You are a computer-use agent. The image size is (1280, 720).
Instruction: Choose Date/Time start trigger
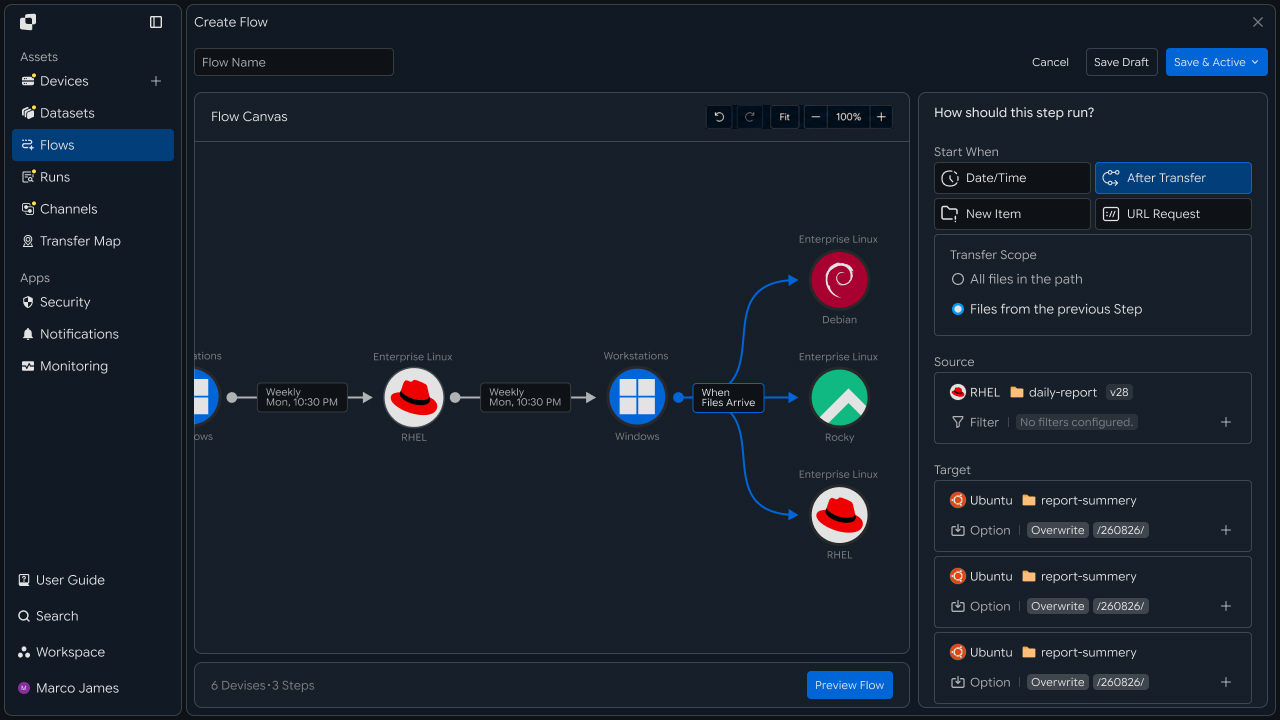[1012, 178]
